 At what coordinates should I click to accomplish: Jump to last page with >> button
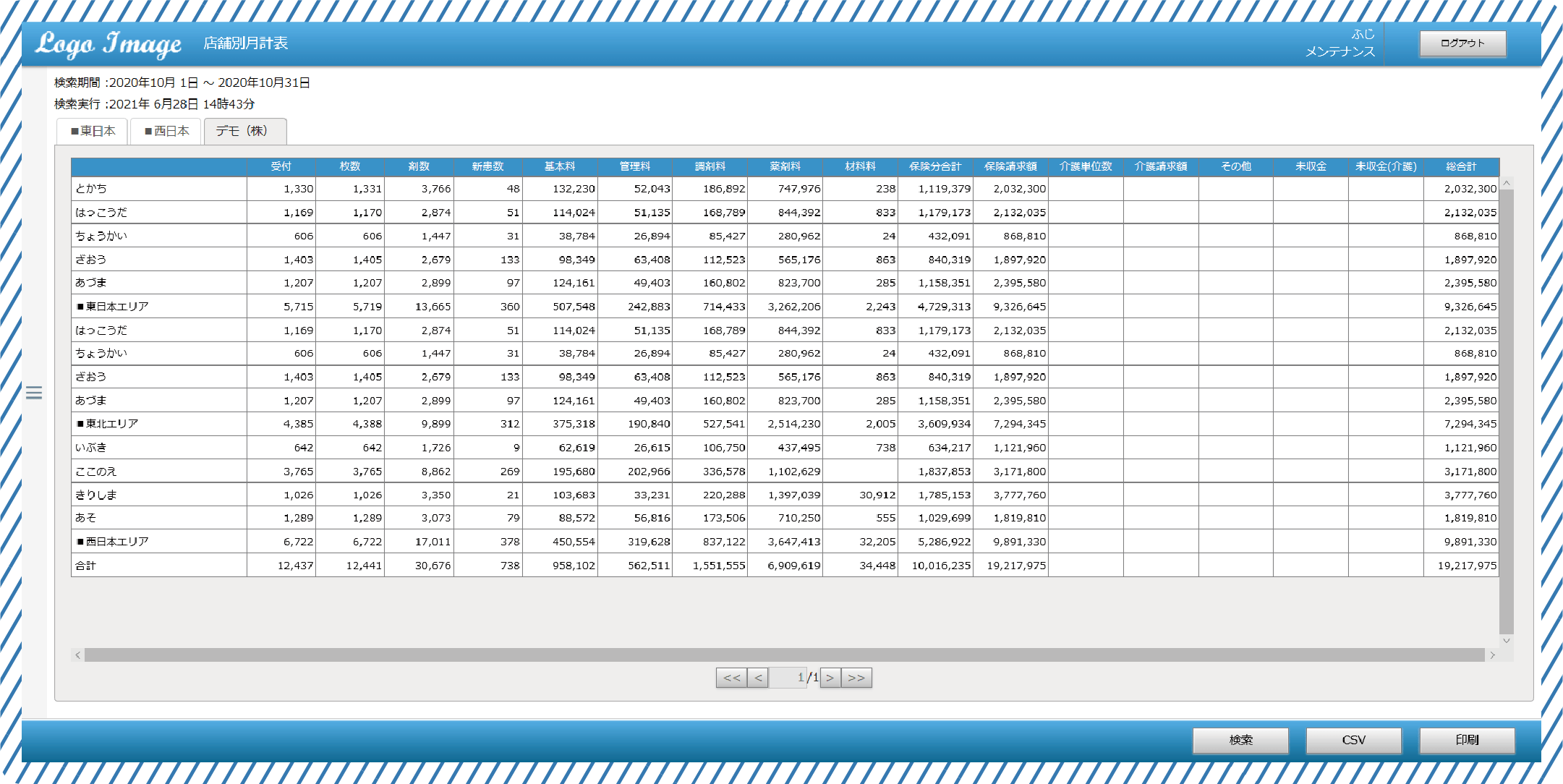click(856, 678)
